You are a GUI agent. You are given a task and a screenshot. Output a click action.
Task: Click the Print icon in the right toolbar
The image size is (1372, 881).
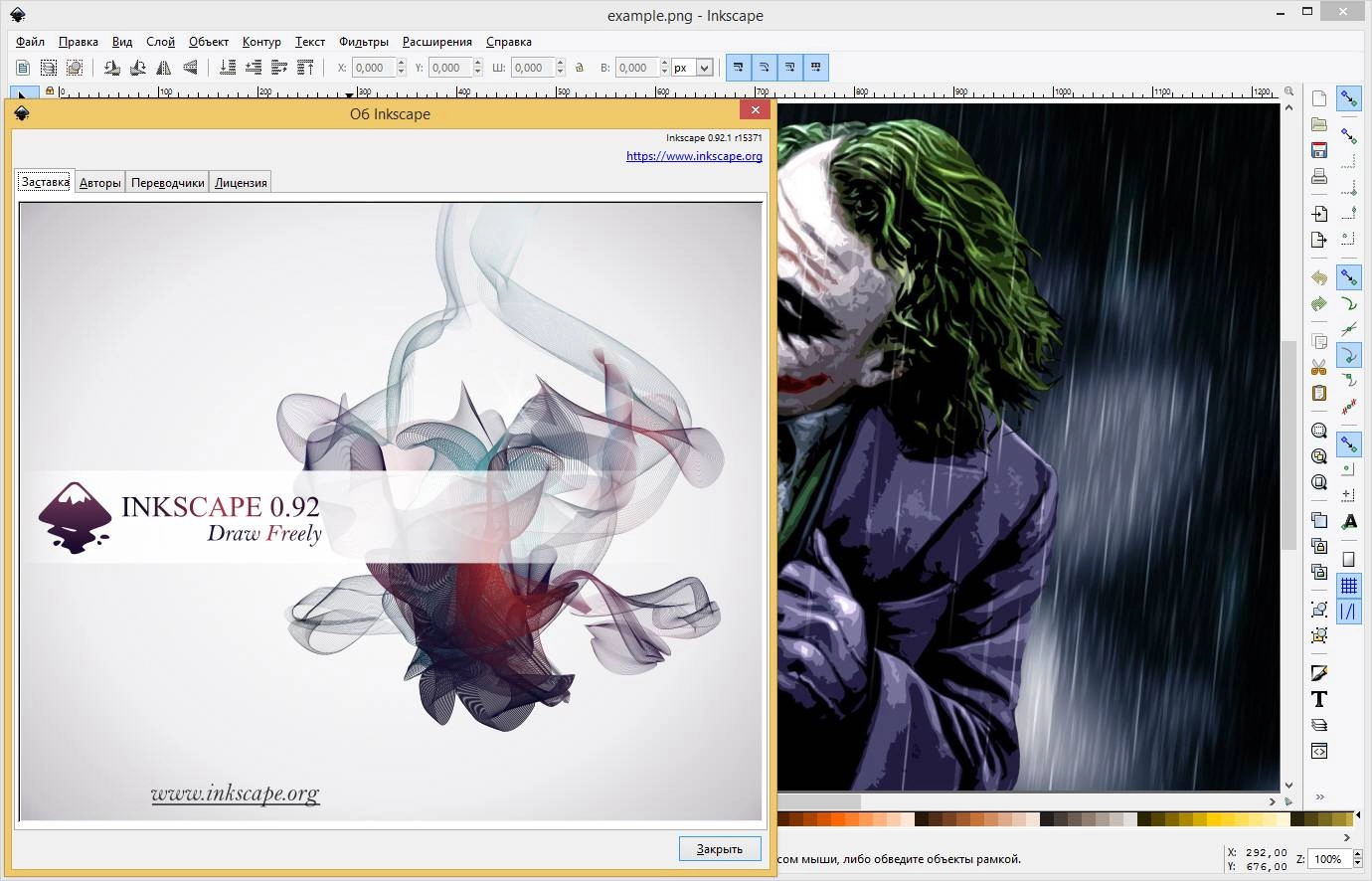point(1319,176)
